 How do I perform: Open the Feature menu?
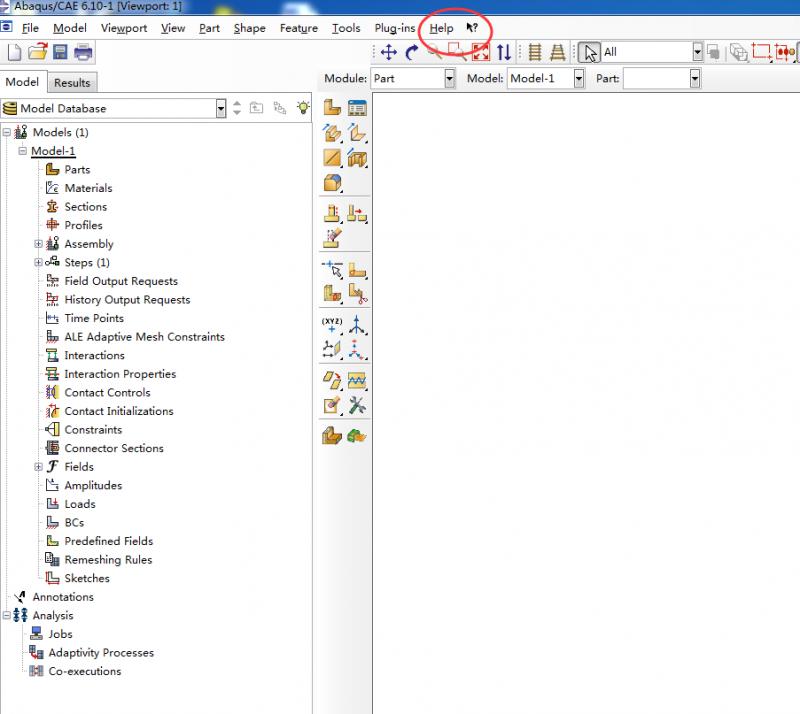pos(298,28)
